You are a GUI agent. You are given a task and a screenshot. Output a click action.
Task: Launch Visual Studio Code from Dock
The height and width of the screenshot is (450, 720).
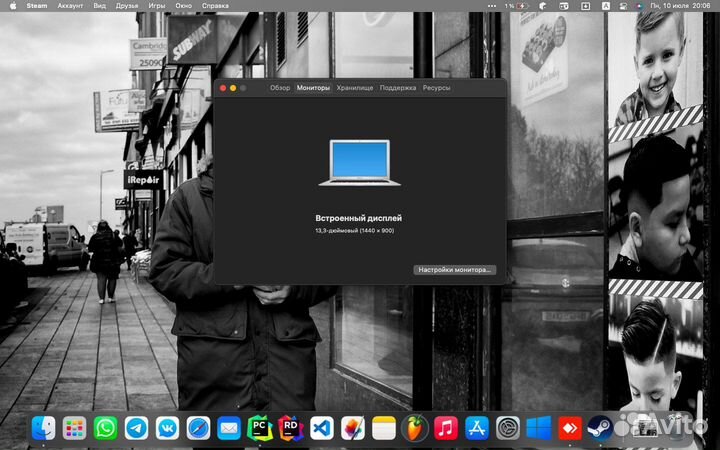(322, 428)
